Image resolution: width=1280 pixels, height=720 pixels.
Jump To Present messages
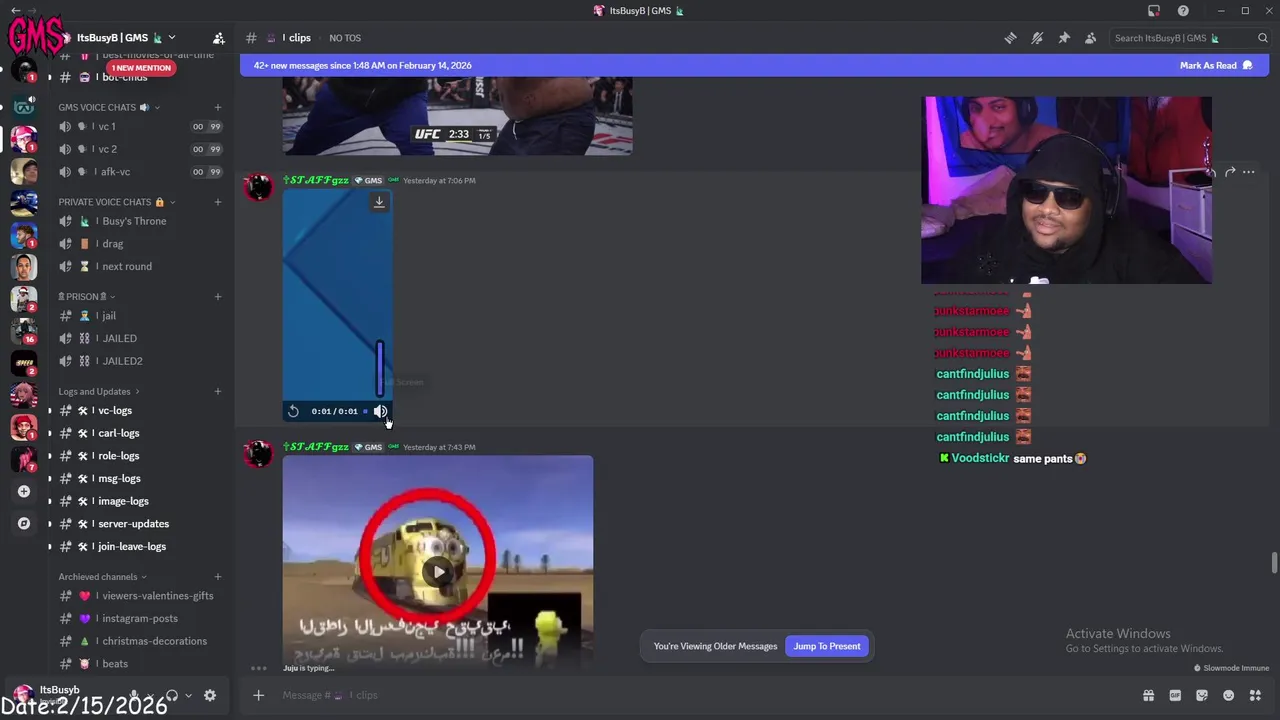point(827,646)
